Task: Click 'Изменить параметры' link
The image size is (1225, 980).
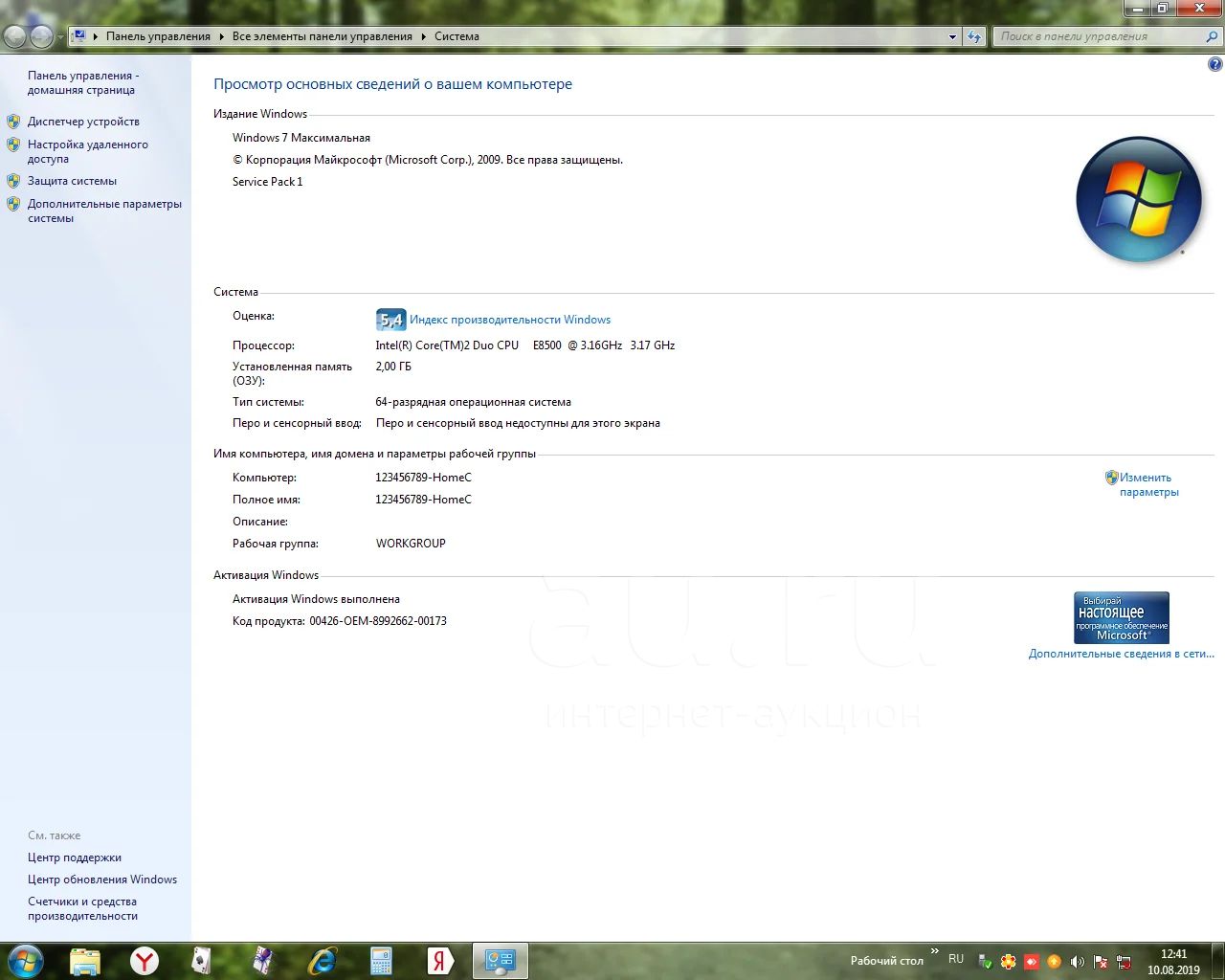Action: pos(1148,484)
